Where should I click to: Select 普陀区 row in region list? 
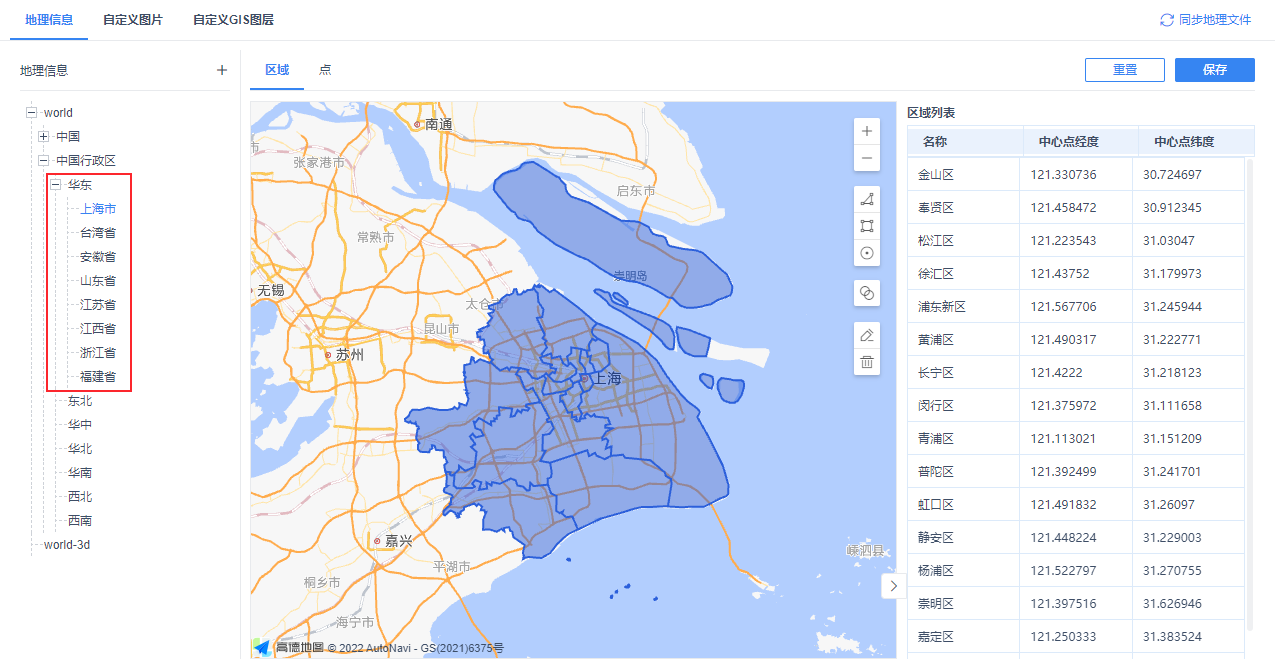tap(1076, 472)
